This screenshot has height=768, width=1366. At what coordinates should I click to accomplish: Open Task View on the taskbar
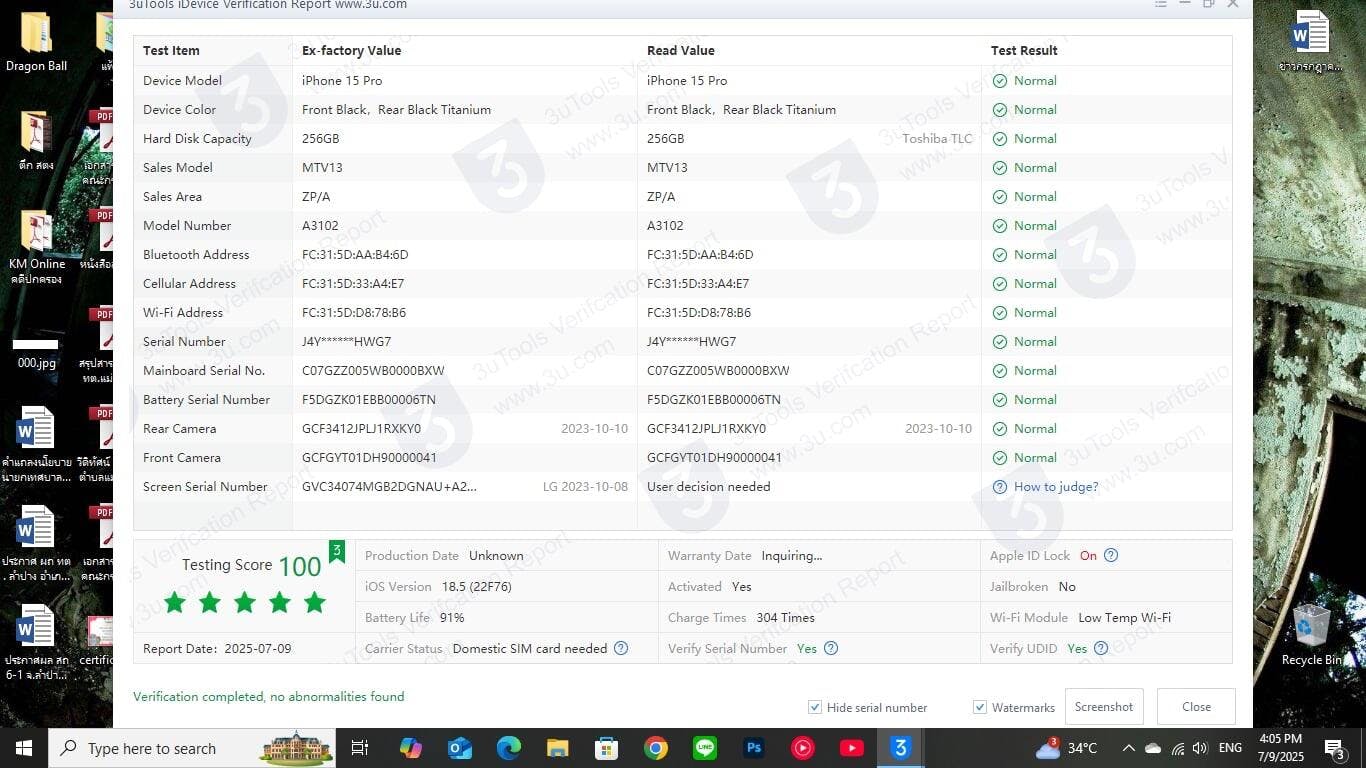click(360, 748)
